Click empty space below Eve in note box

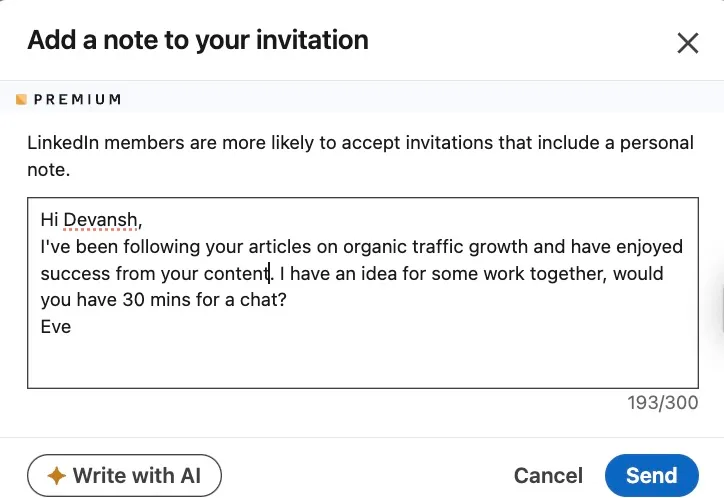[x=362, y=362]
